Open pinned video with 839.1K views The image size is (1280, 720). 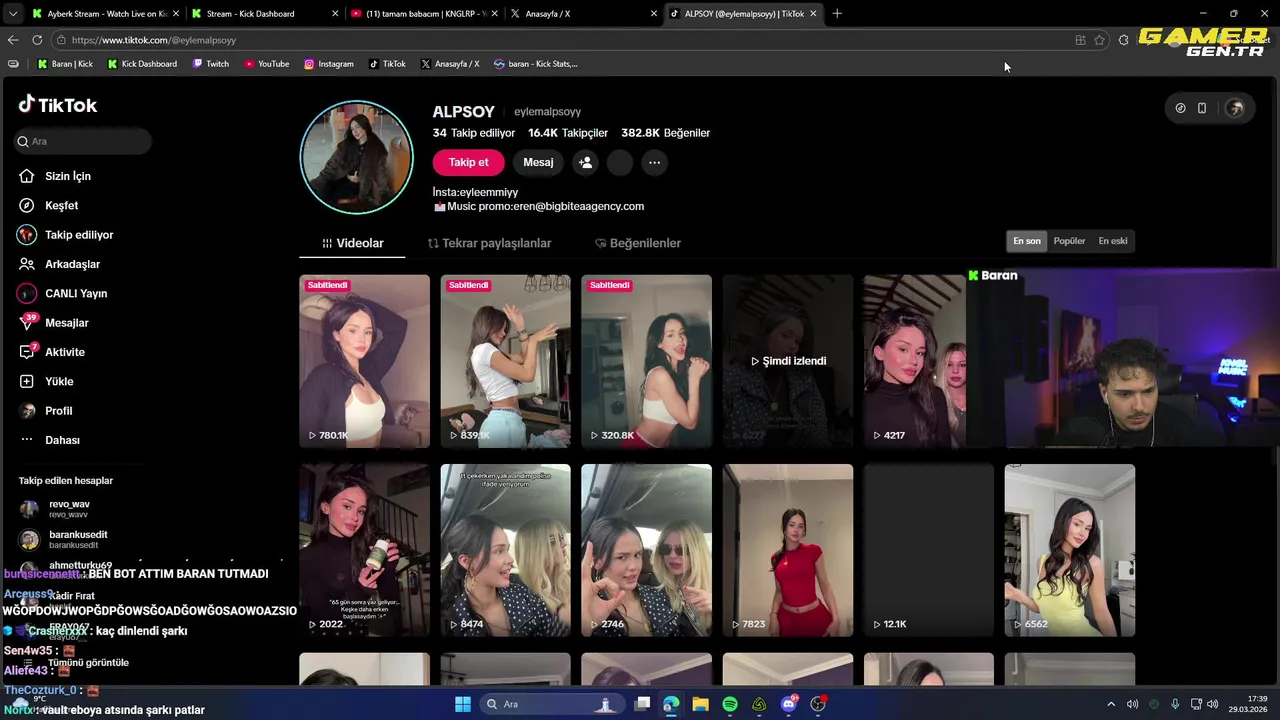click(505, 361)
